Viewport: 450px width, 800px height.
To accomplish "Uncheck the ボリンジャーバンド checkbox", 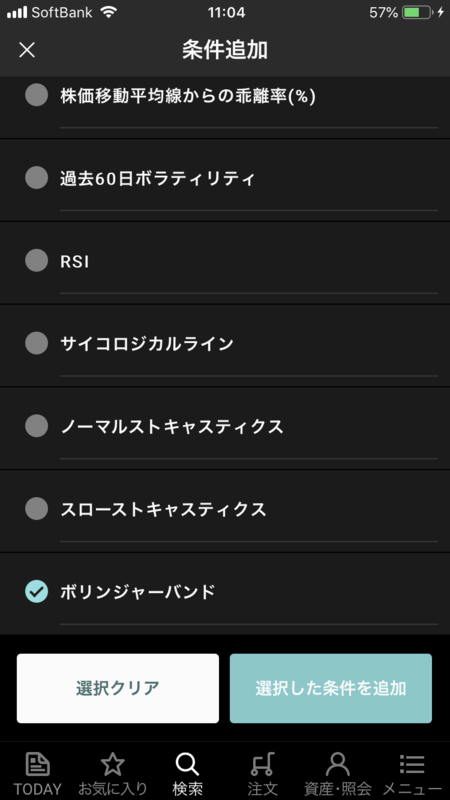I will [x=37, y=592].
